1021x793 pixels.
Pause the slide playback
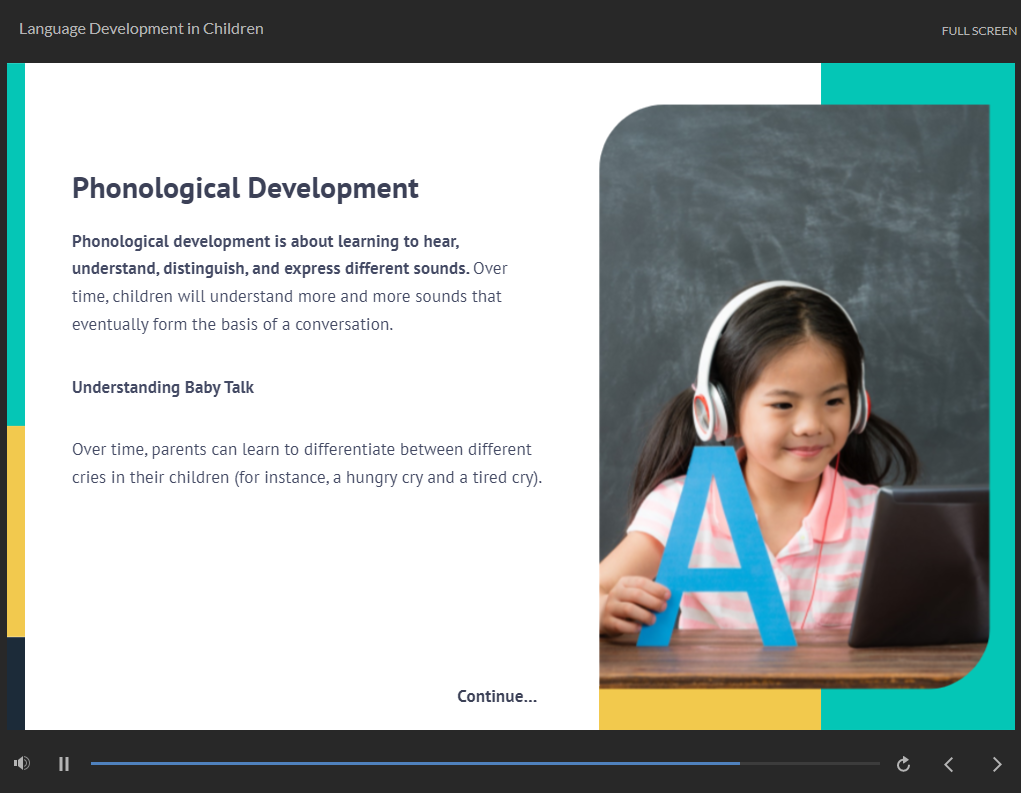[64, 764]
